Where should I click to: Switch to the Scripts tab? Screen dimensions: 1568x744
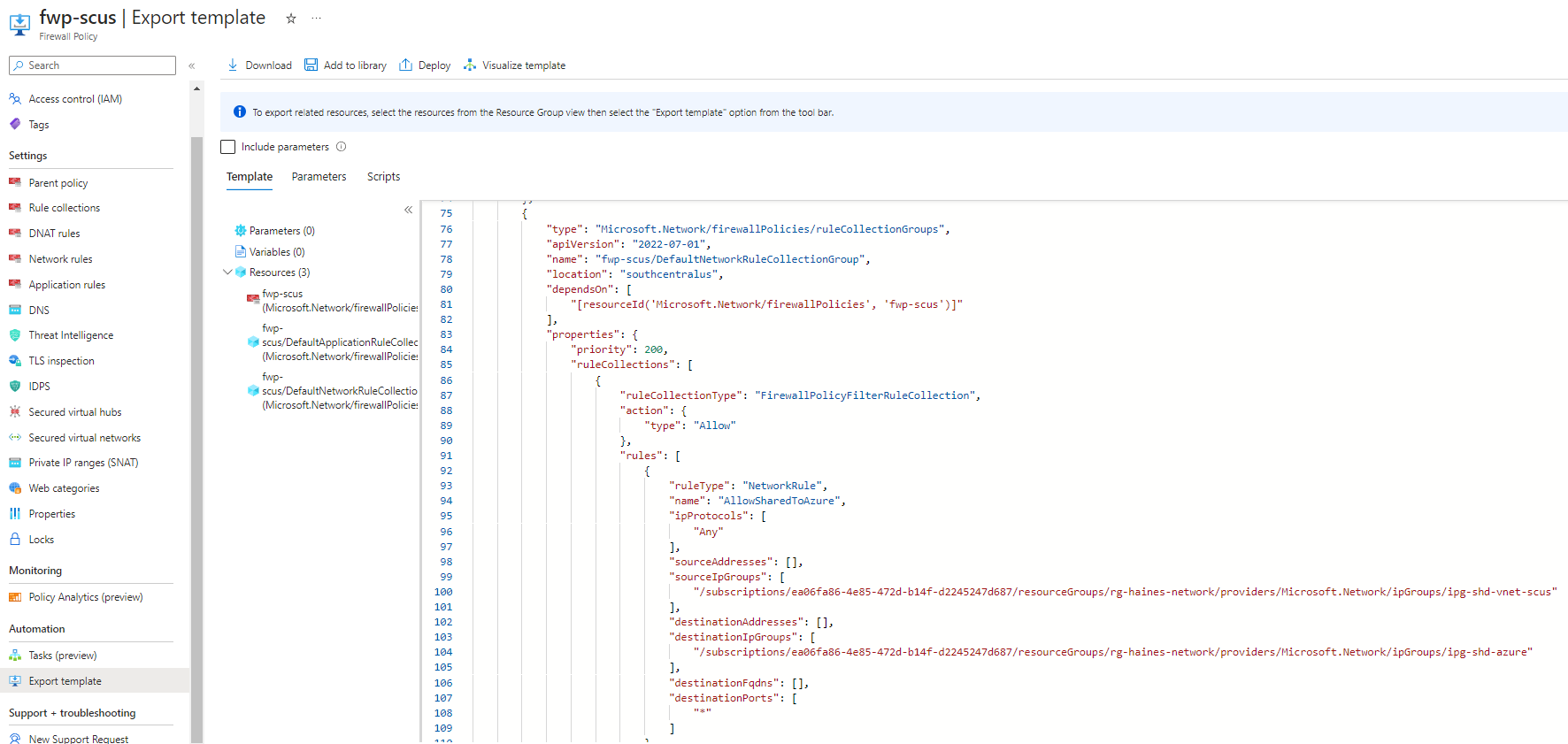(384, 177)
